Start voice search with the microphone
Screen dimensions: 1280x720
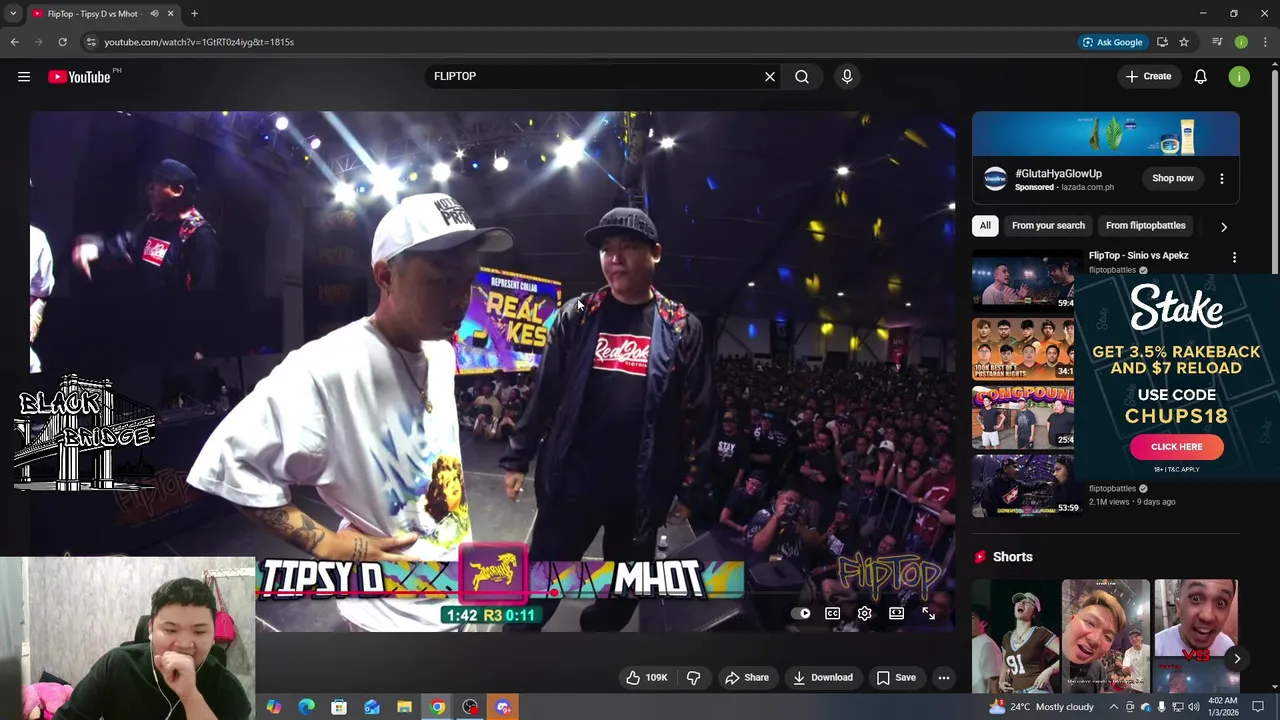point(847,76)
